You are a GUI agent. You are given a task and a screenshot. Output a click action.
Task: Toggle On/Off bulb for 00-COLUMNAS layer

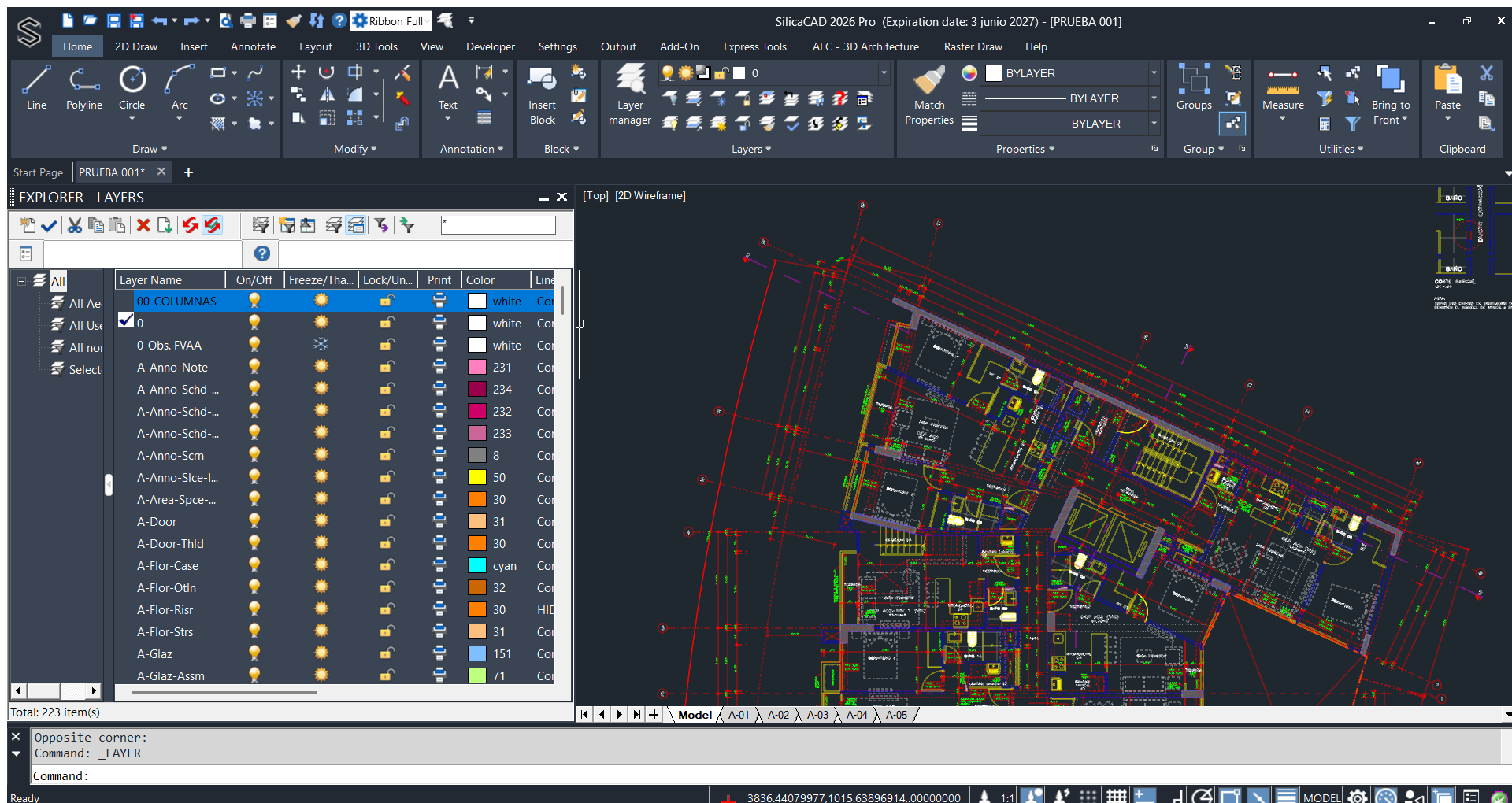254,301
